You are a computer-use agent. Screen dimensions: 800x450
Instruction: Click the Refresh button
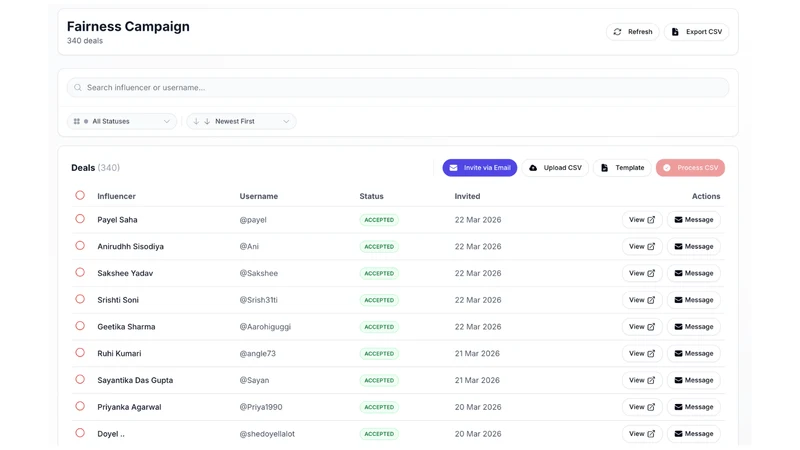click(x=633, y=32)
